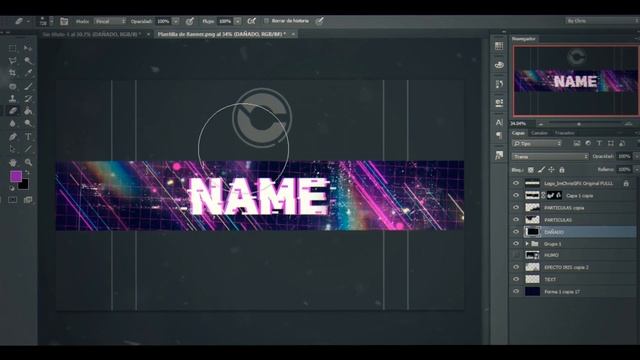Select the Line shape tool
The height and width of the screenshot is (360, 640).
(28, 149)
